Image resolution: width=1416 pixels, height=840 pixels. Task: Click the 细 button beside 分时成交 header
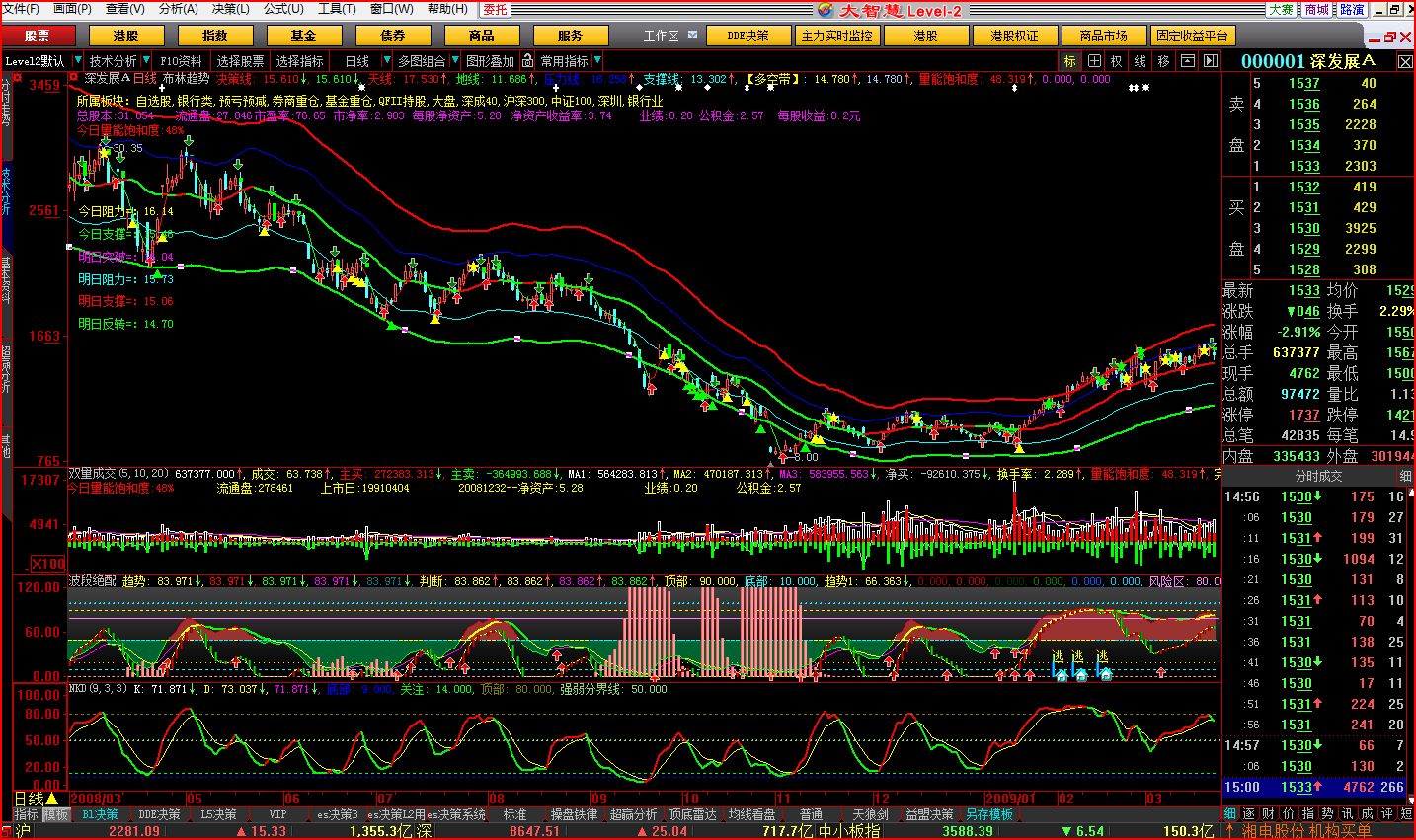click(1406, 476)
